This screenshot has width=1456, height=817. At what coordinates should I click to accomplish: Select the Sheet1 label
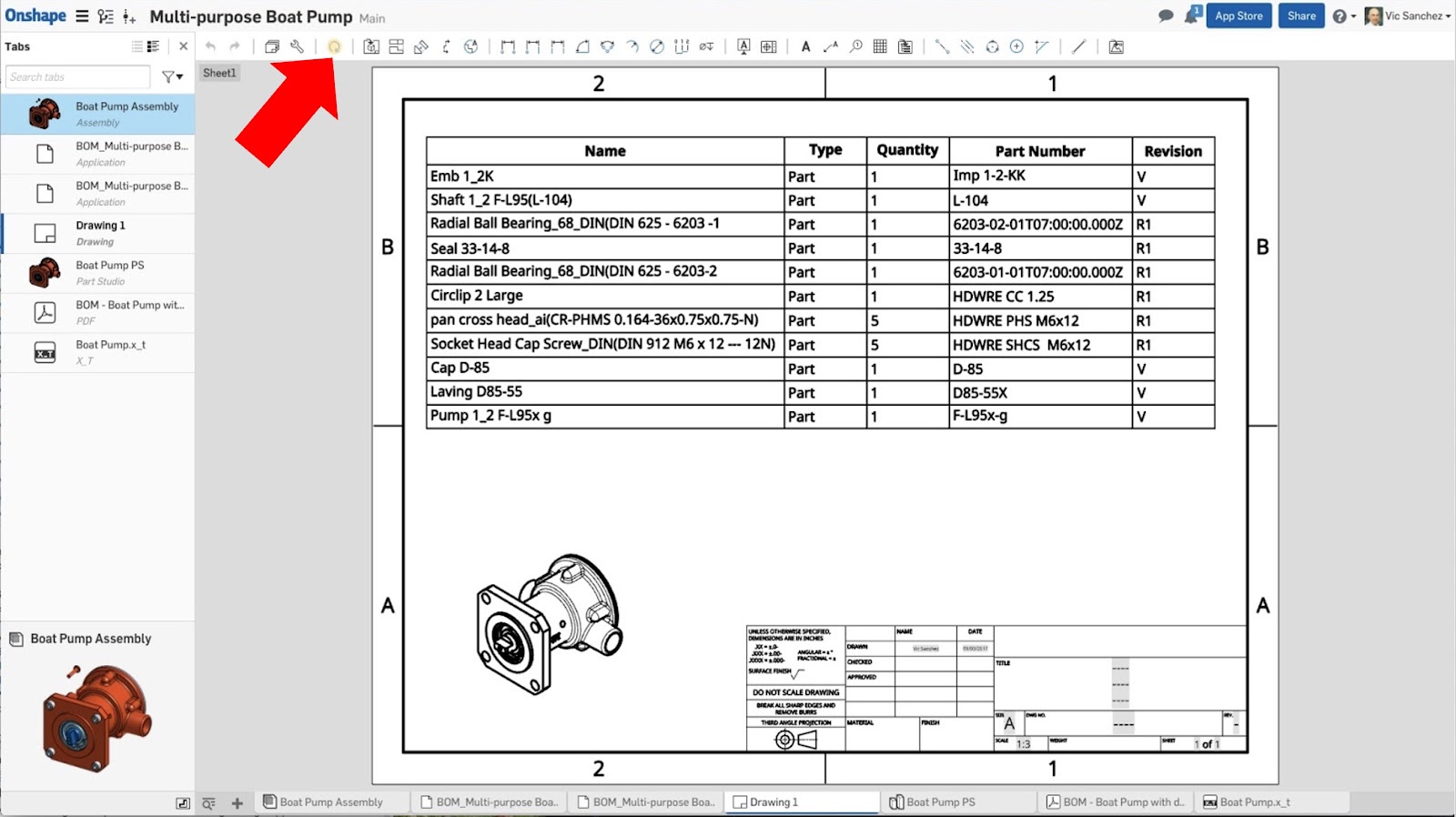click(x=219, y=73)
